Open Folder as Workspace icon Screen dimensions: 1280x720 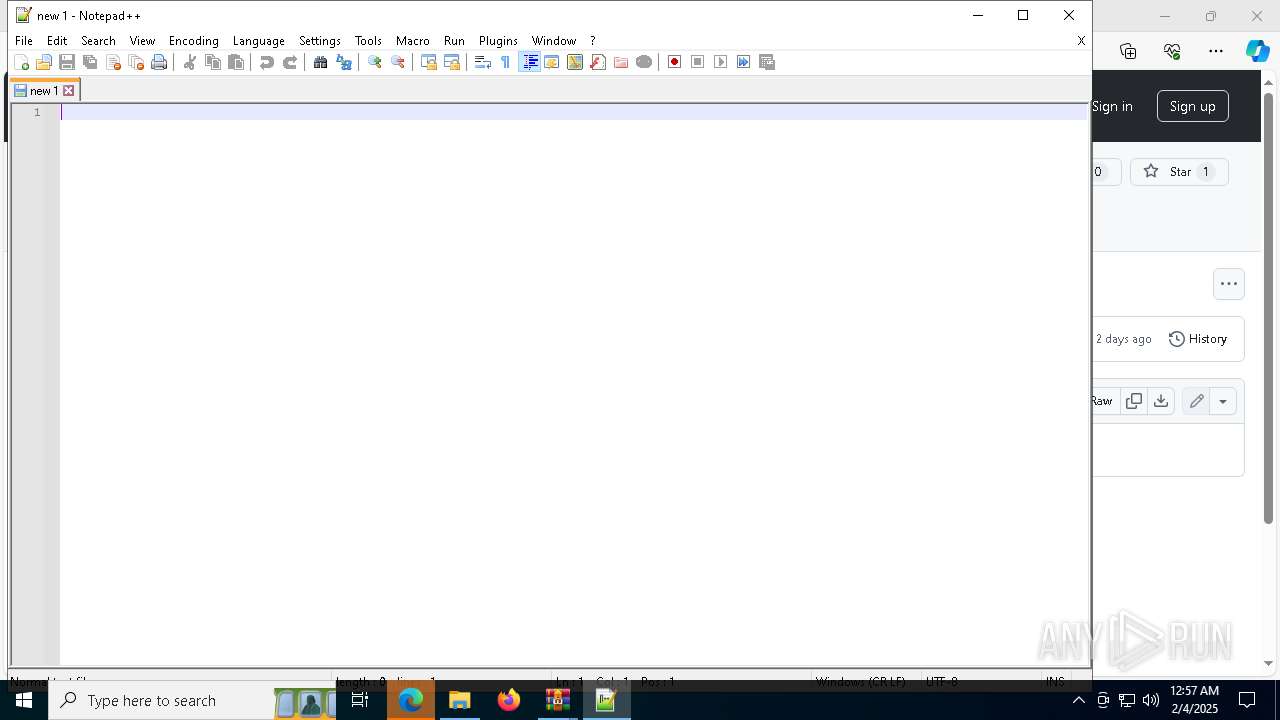click(x=621, y=62)
